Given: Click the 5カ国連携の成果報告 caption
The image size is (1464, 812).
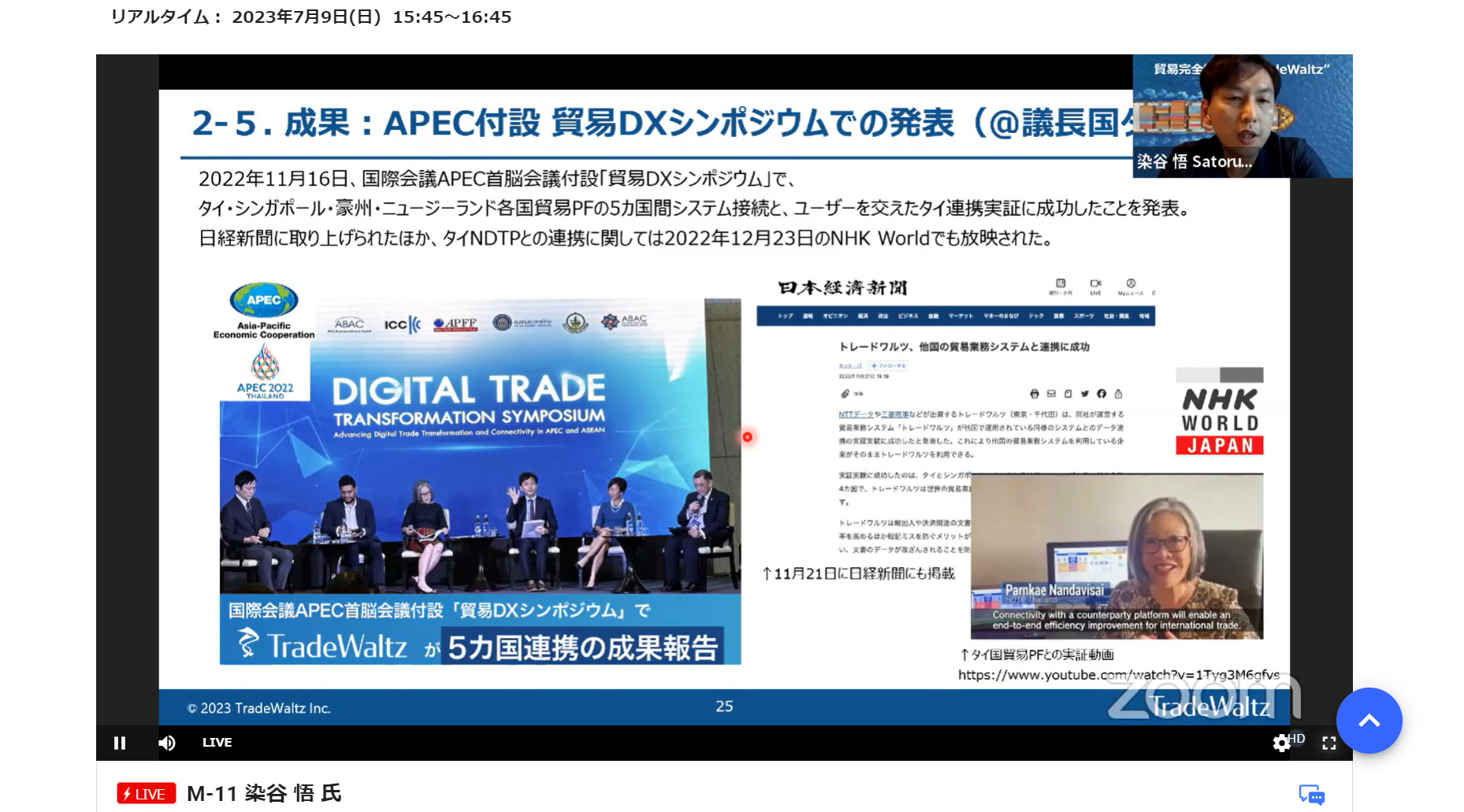Looking at the screenshot, I should coord(582,647).
